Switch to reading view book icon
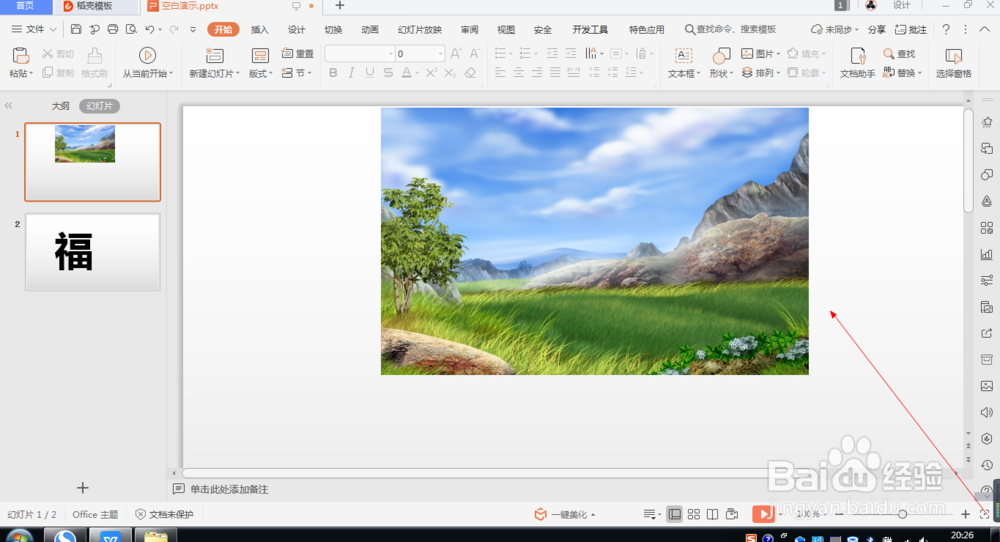The width and height of the screenshot is (1000, 542). (712, 514)
